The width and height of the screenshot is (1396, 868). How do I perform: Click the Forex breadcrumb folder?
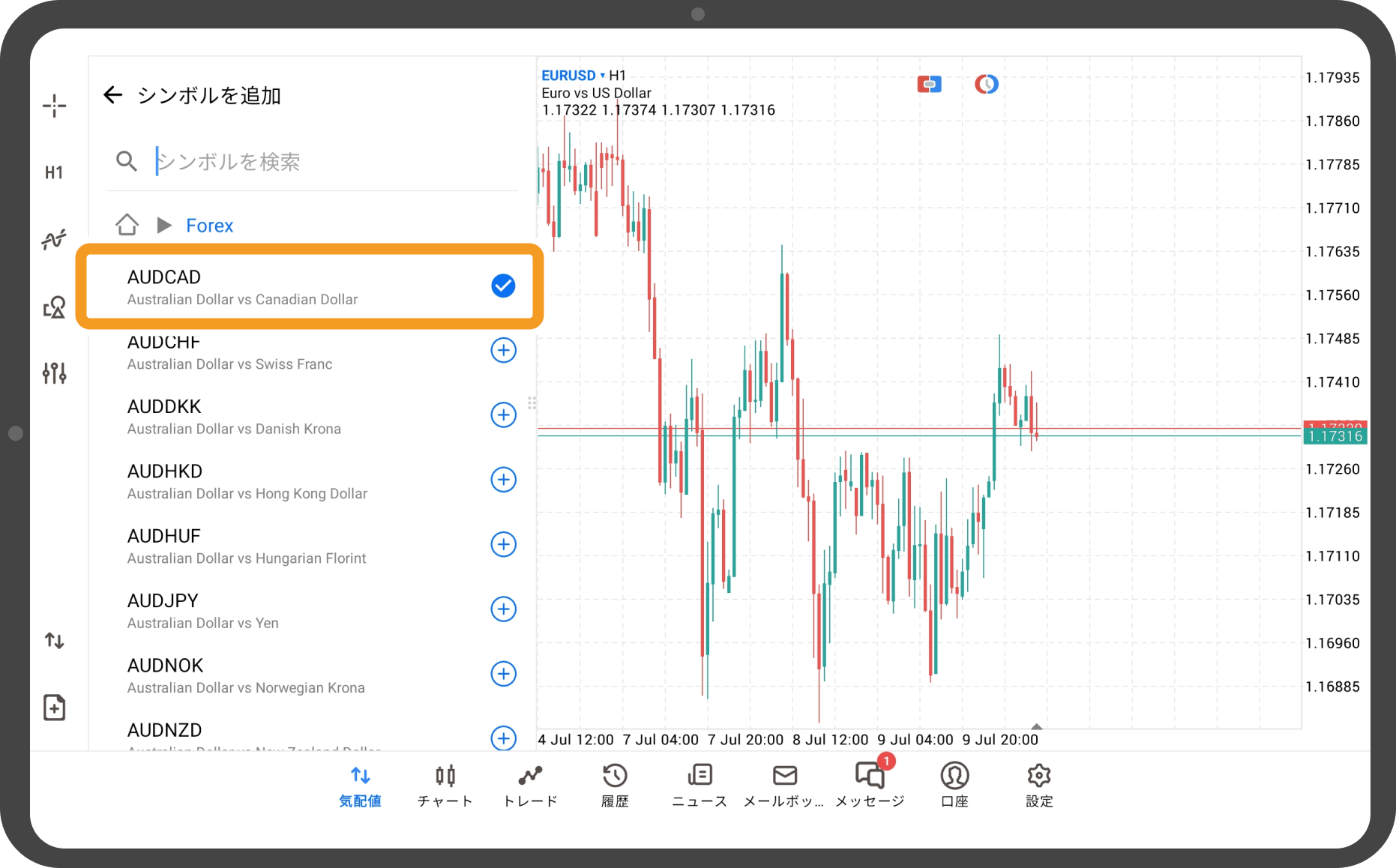coord(209,226)
